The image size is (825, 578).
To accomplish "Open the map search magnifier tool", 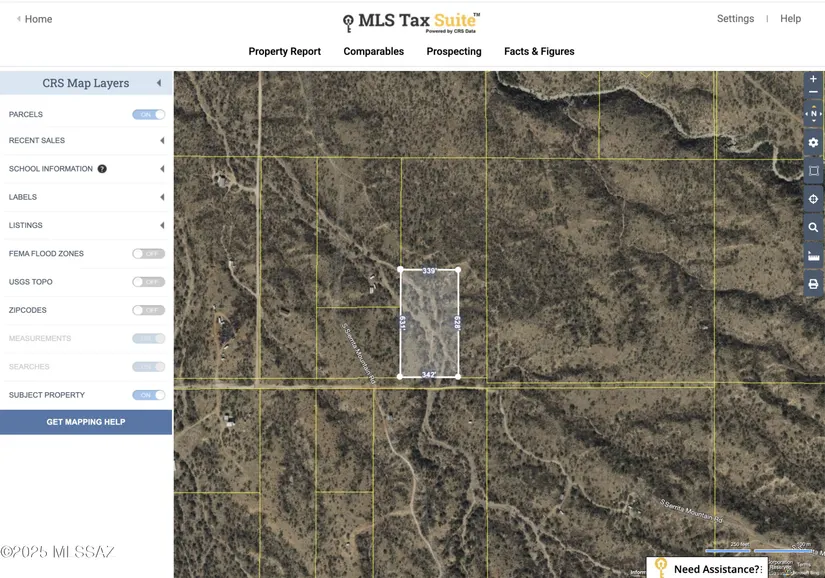I will tap(813, 228).
